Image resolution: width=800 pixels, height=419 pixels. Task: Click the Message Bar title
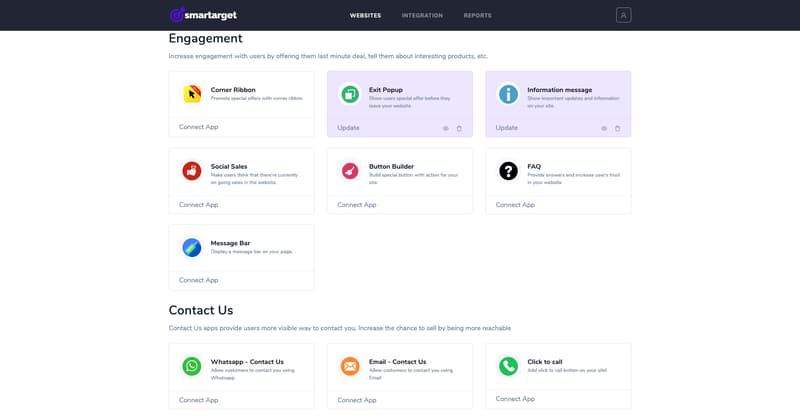pyautogui.click(x=230, y=243)
